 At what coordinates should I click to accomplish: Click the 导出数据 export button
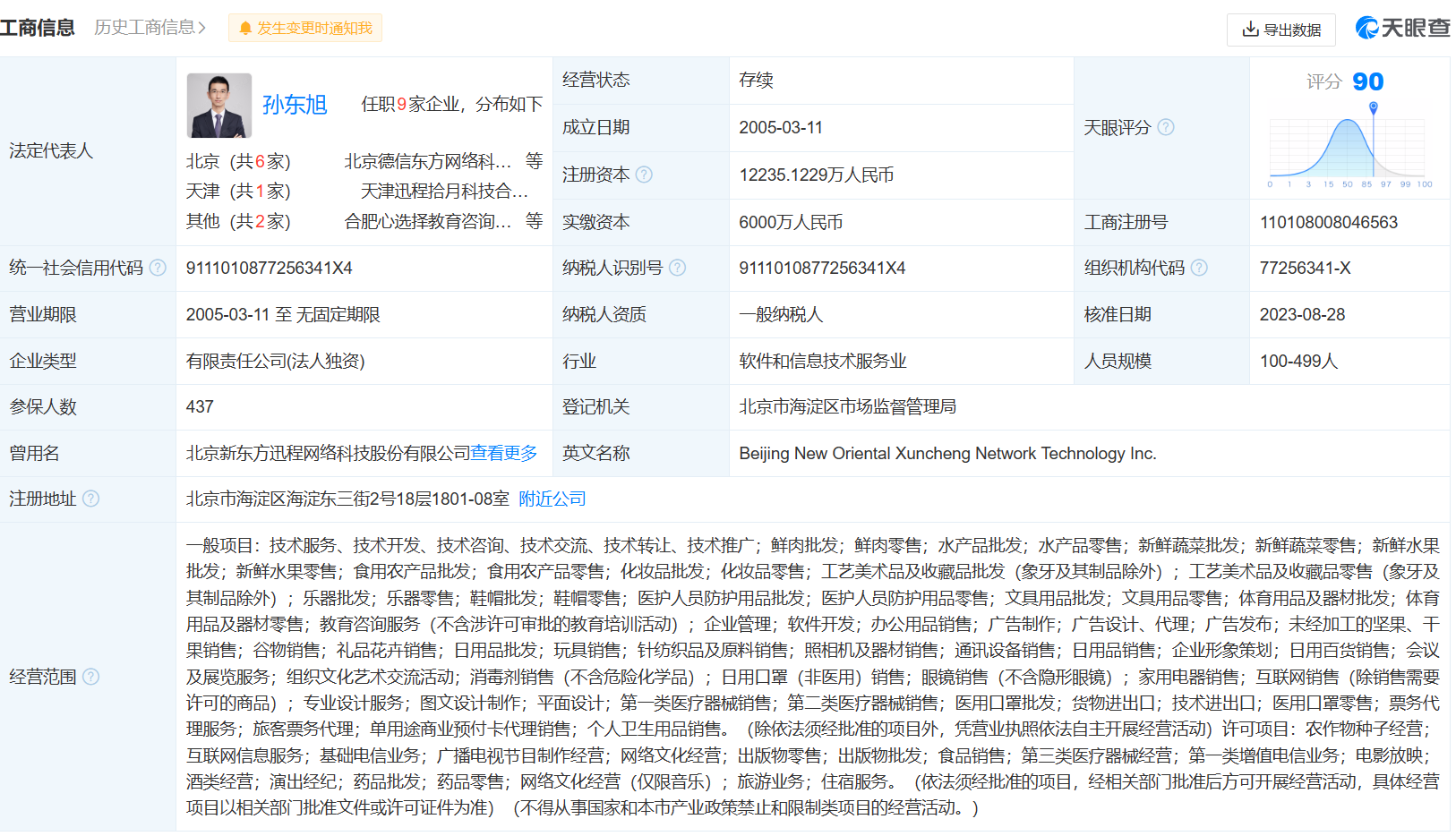pyautogui.click(x=1280, y=30)
